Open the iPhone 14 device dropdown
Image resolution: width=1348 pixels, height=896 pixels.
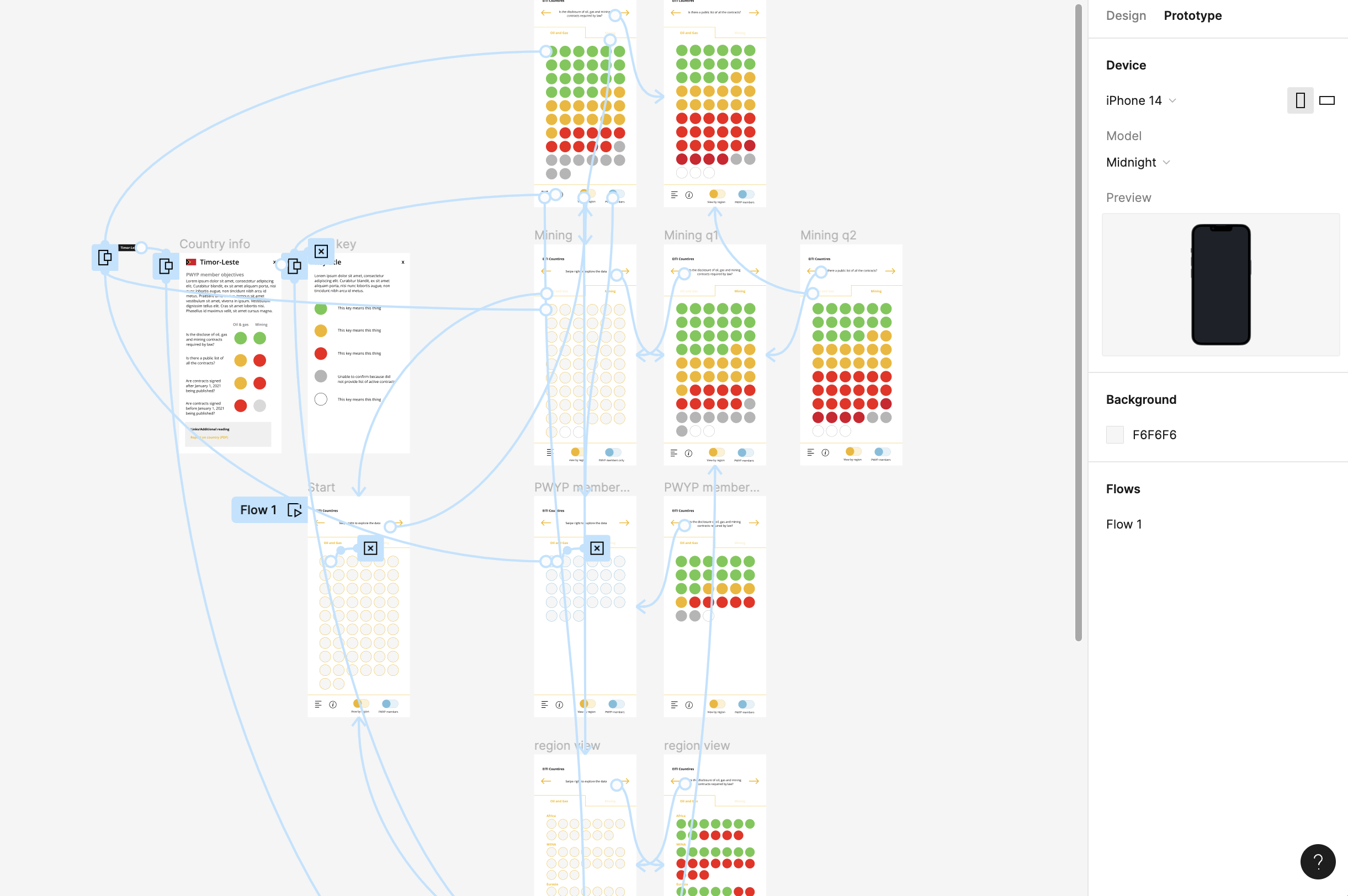(1140, 100)
